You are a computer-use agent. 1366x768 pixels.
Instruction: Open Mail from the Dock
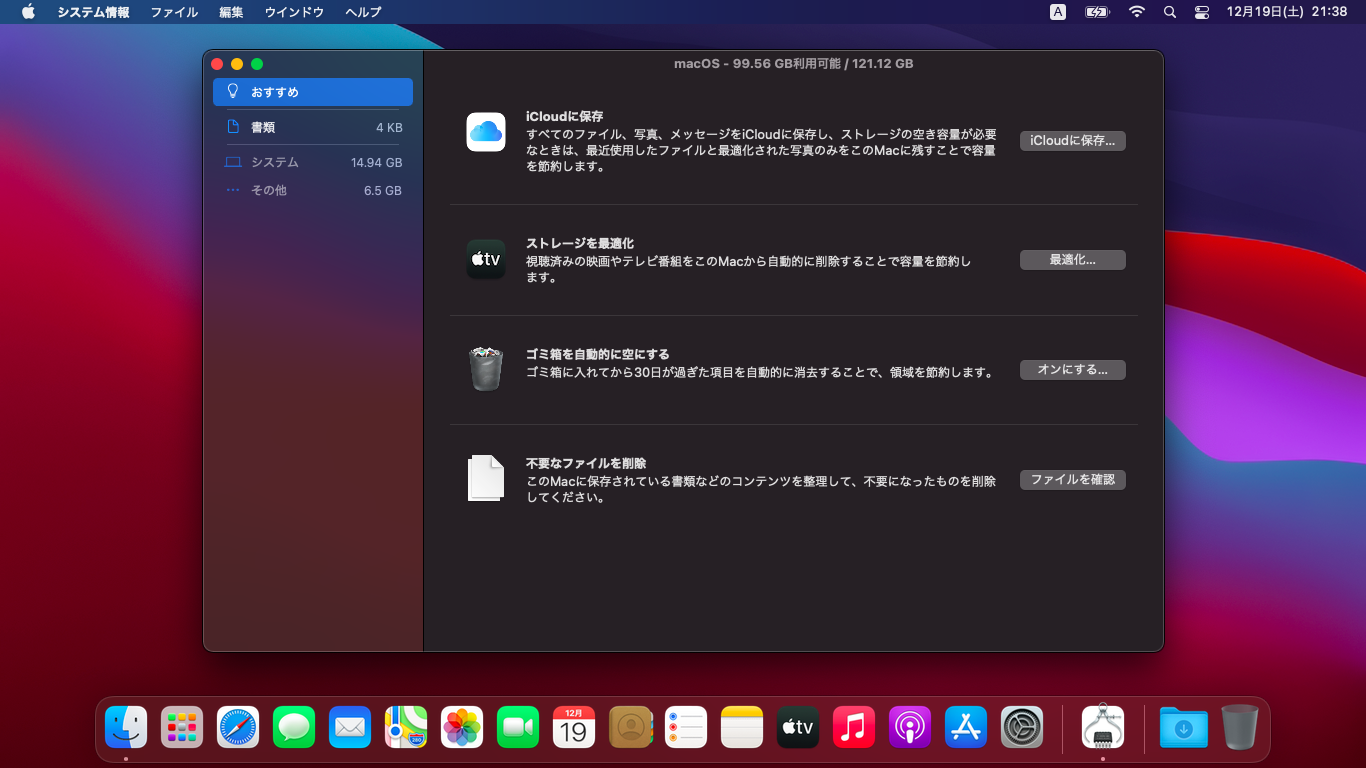[350, 727]
